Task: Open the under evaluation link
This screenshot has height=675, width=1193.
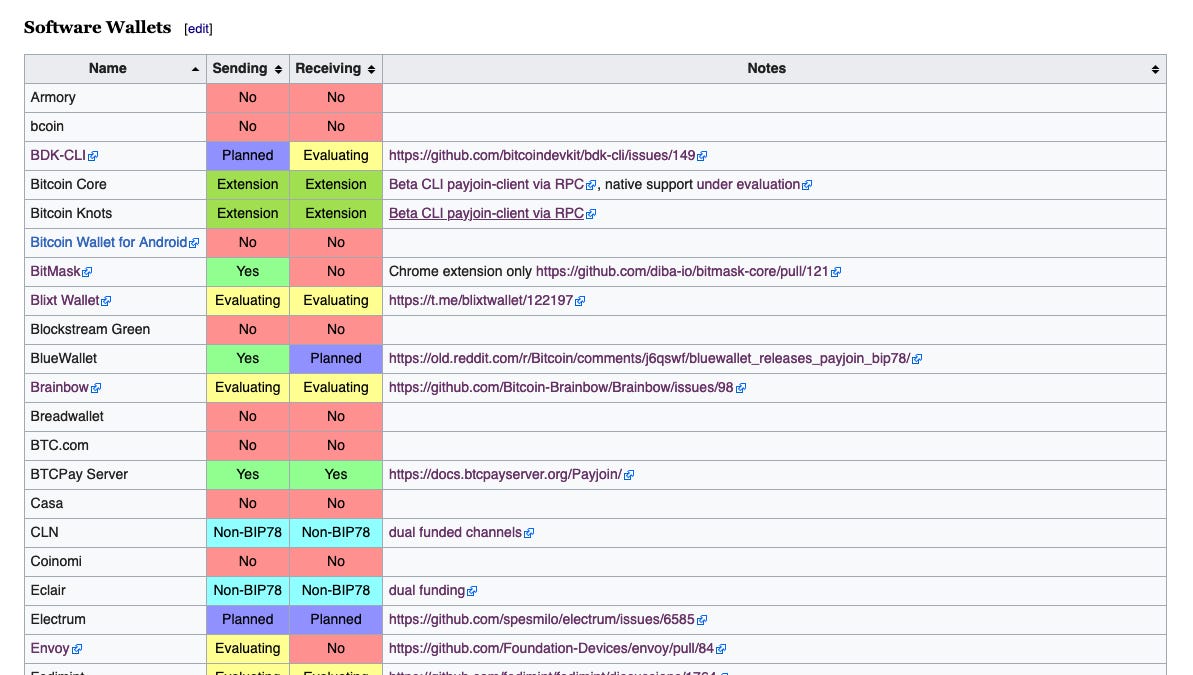Action: point(748,184)
